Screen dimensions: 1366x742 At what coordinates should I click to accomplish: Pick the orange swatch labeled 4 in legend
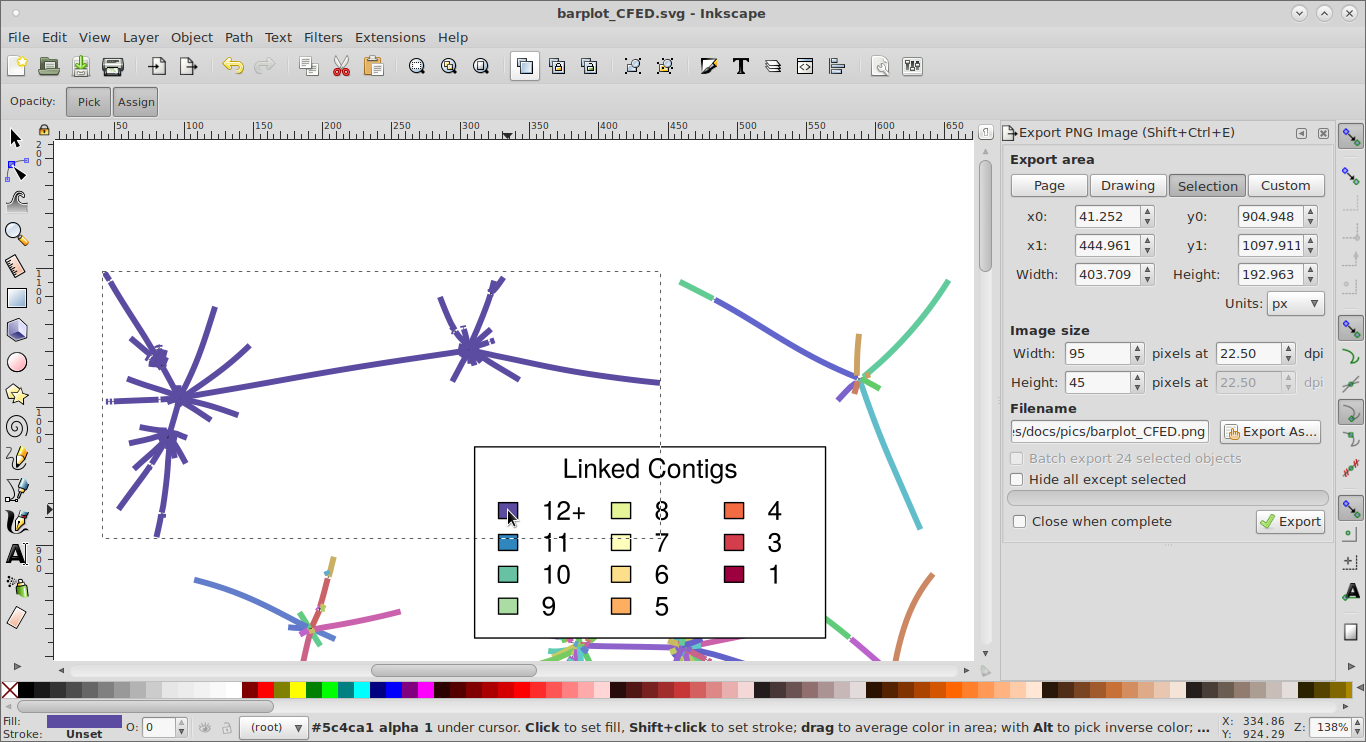click(x=734, y=511)
